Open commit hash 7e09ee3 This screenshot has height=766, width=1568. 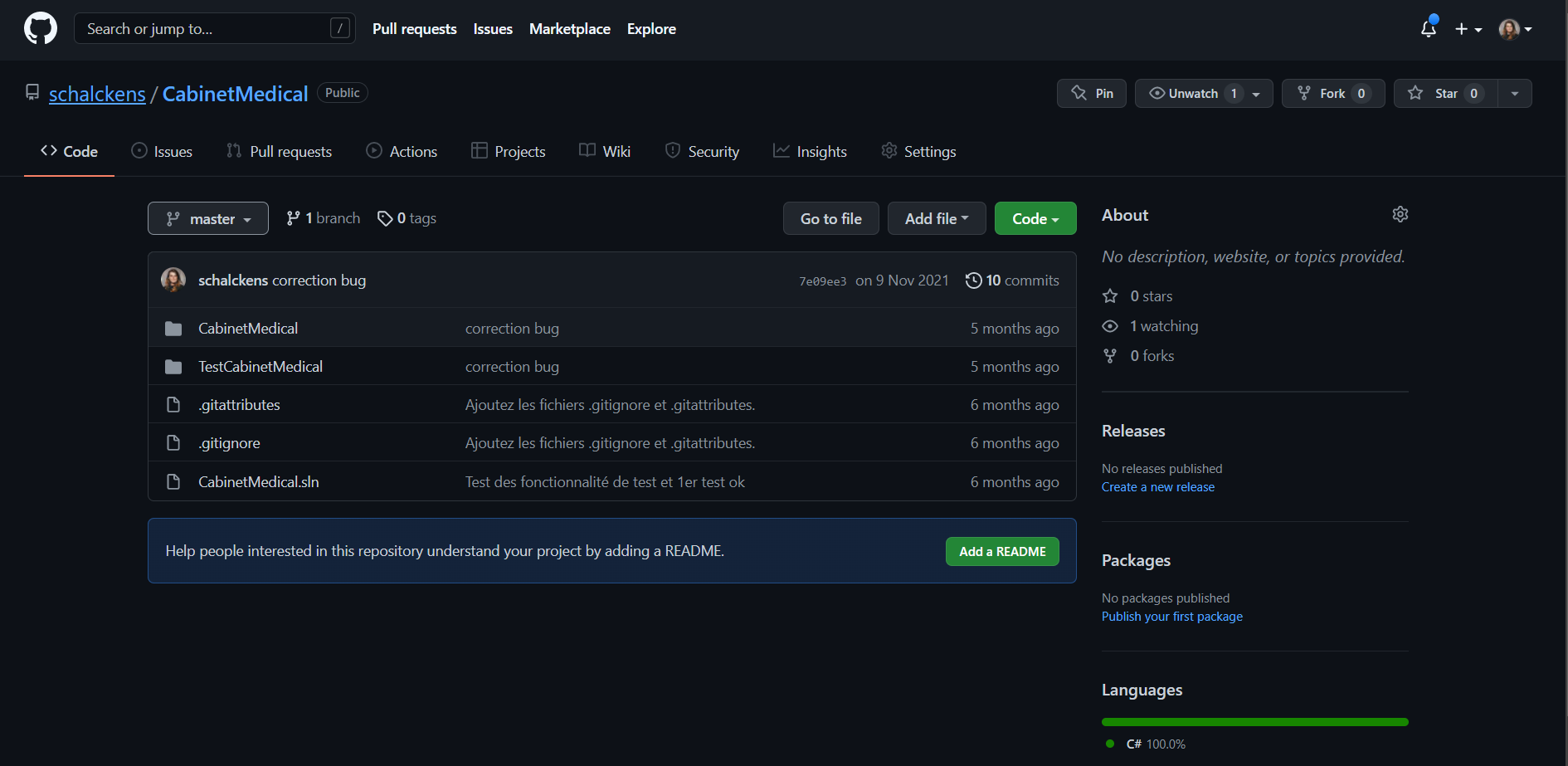pyautogui.click(x=823, y=281)
